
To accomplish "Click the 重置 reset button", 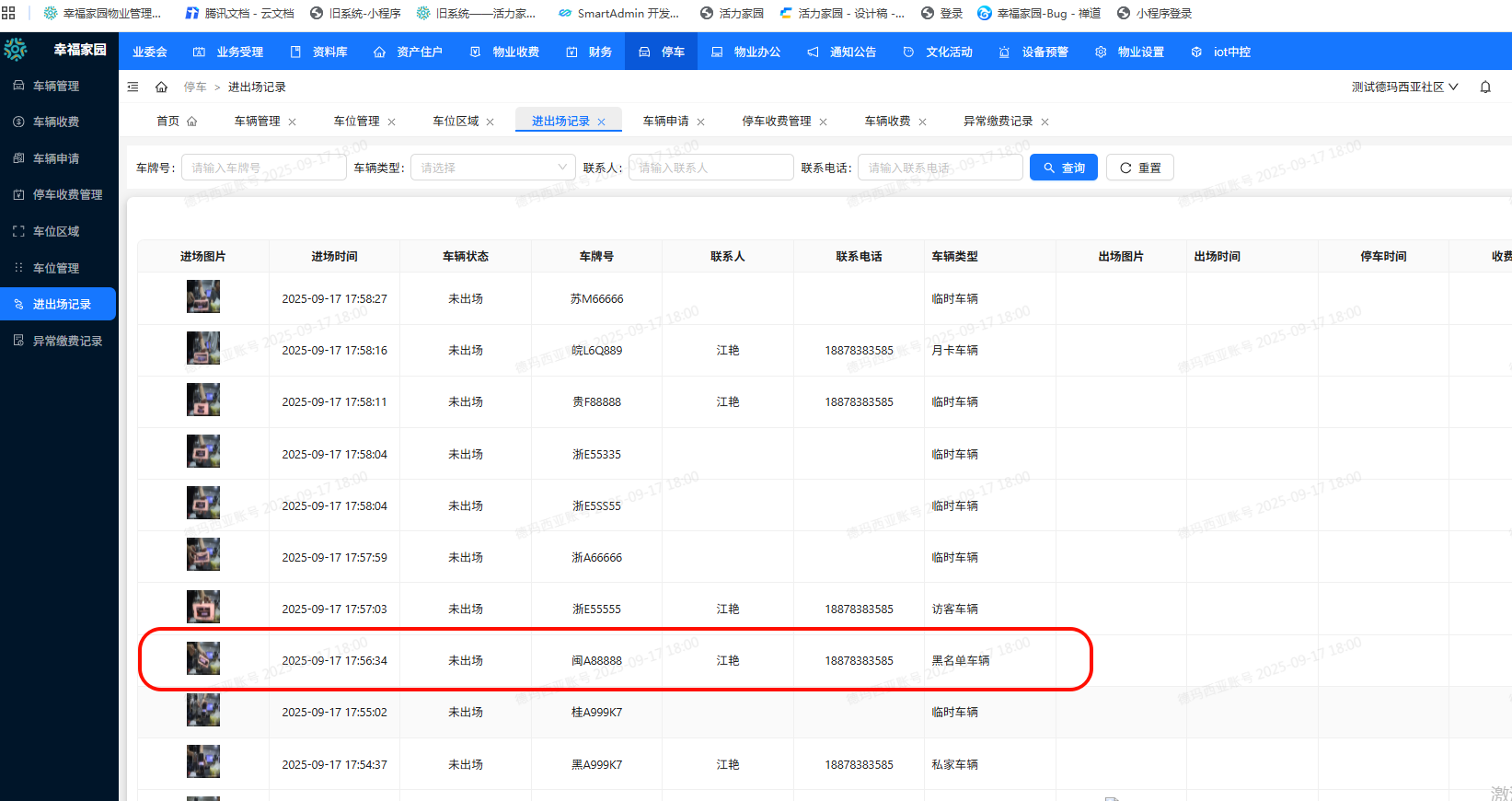I will [x=1139, y=168].
